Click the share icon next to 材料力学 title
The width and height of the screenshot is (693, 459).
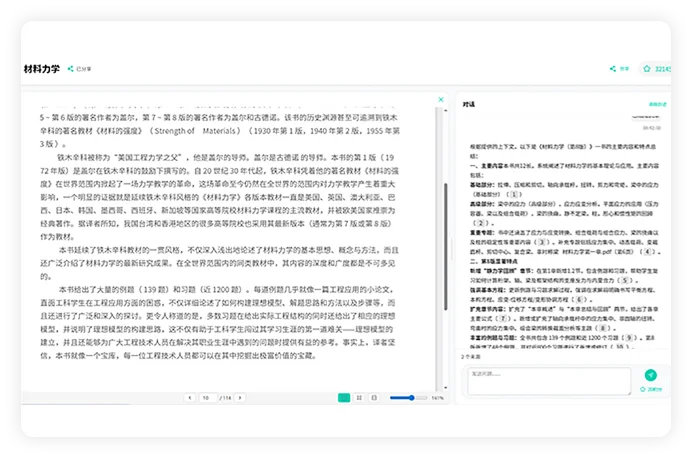pos(70,68)
